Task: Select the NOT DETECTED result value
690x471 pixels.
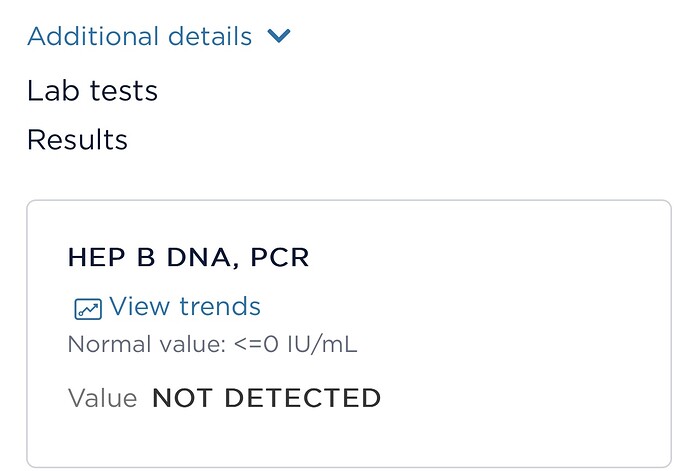Action: [266, 398]
